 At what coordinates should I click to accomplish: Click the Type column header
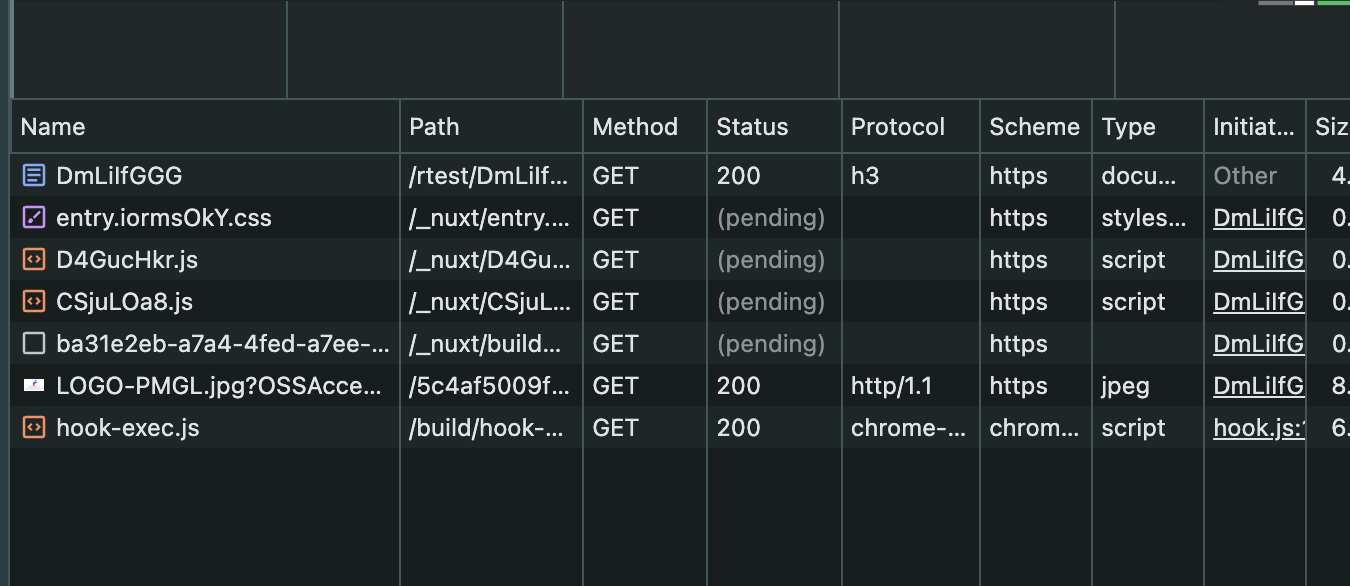pyautogui.click(x=1128, y=127)
